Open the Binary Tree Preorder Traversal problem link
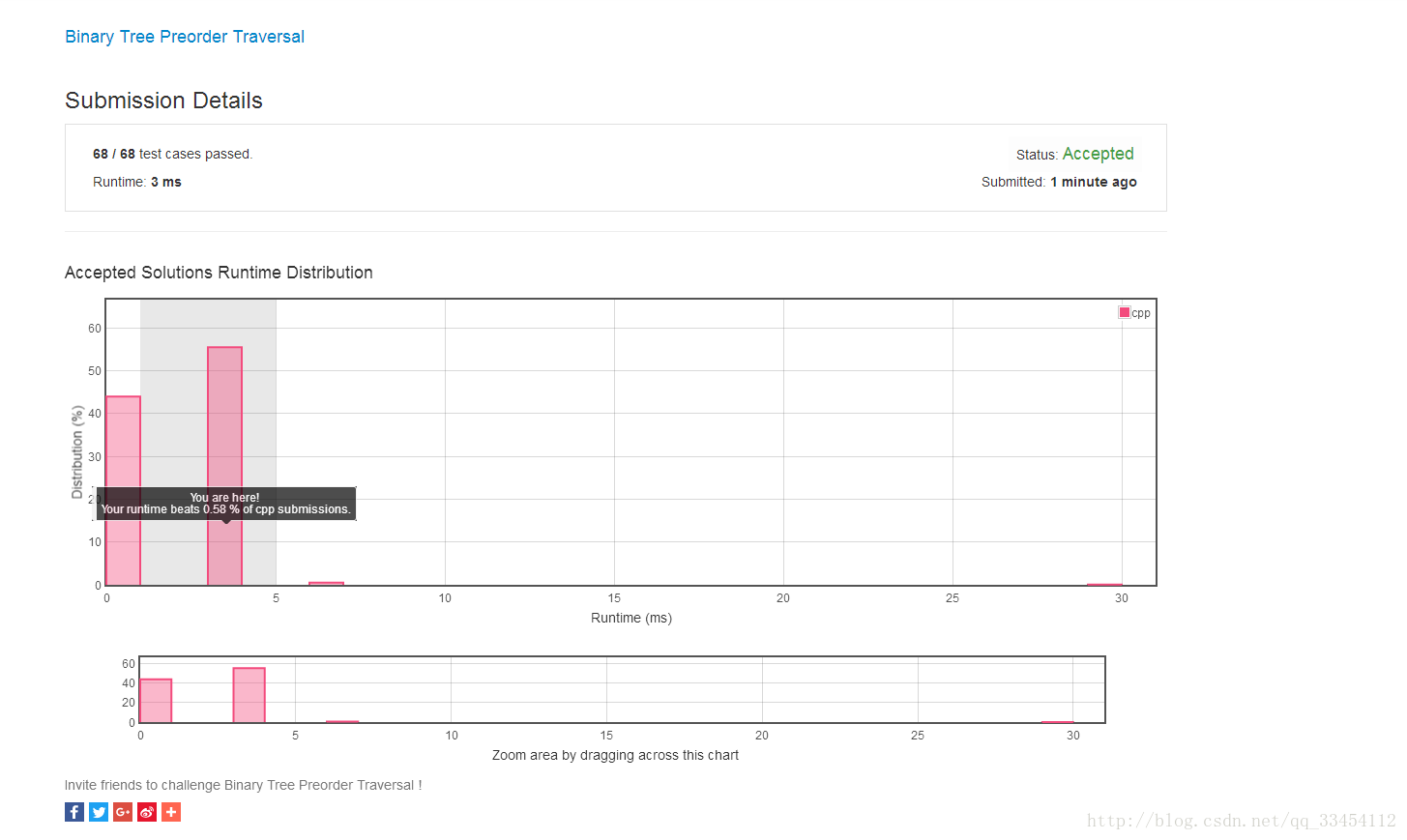The width and height of the screenshot is (1407, 840). pyautogui.click(x=185, y=37)
